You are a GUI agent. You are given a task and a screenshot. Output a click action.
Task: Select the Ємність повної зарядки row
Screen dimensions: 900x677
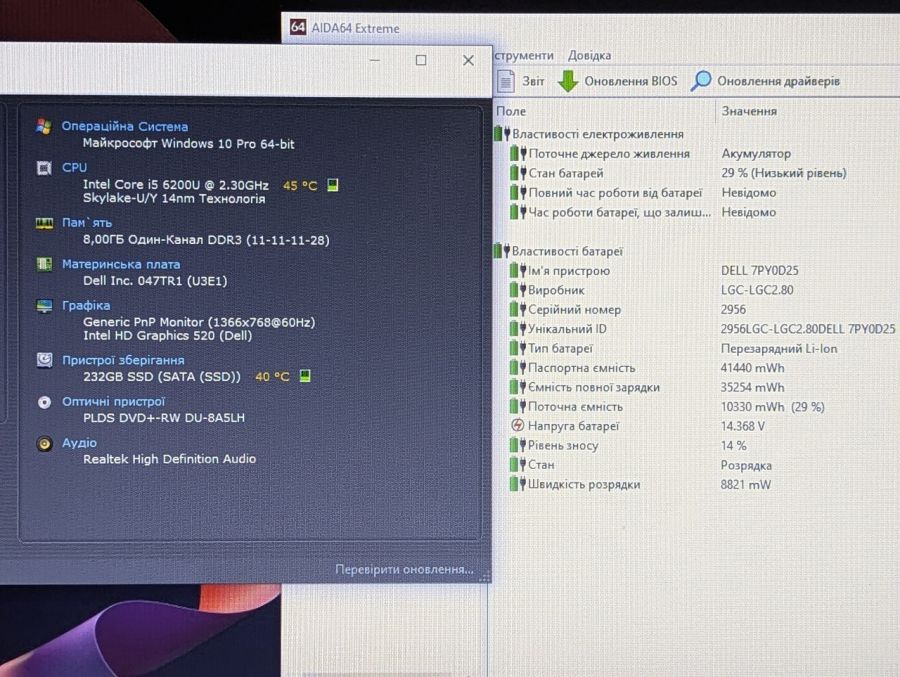[647, 387]
